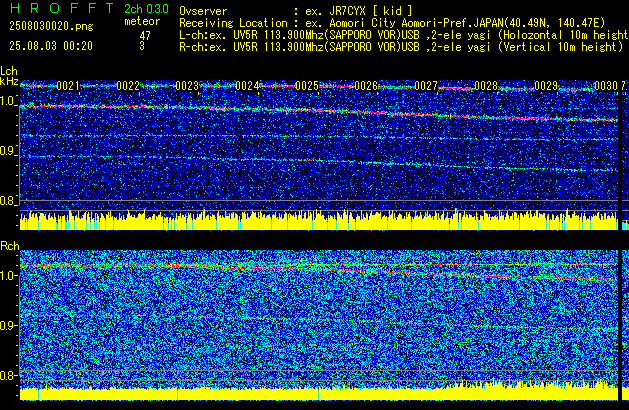
Task: Click time marker 0030
Action: coord(606,86)
